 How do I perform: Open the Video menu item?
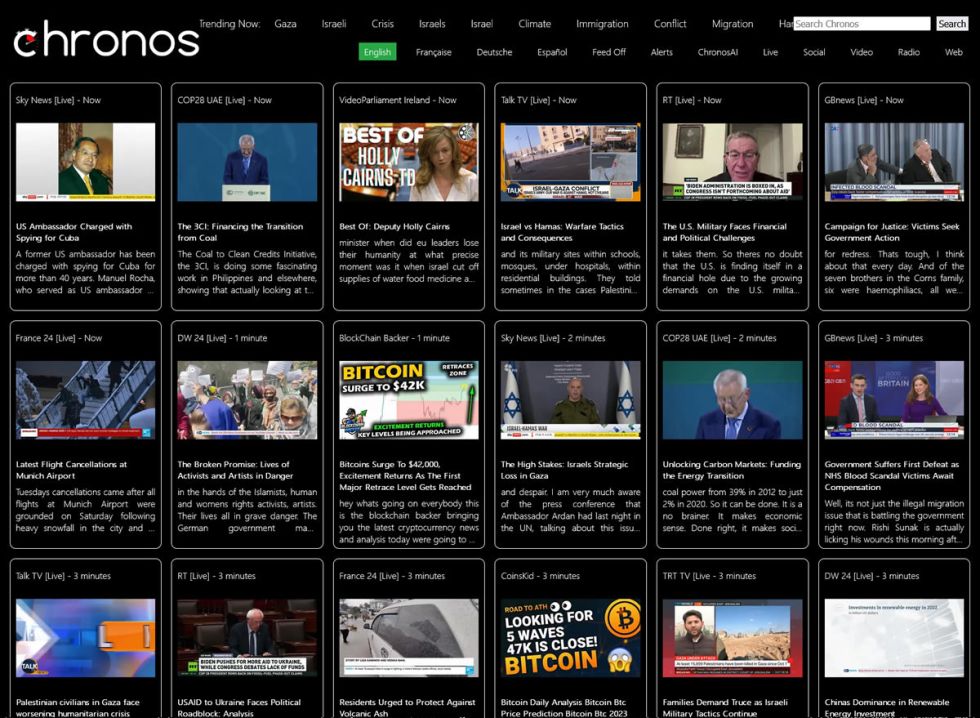[861, 52]
